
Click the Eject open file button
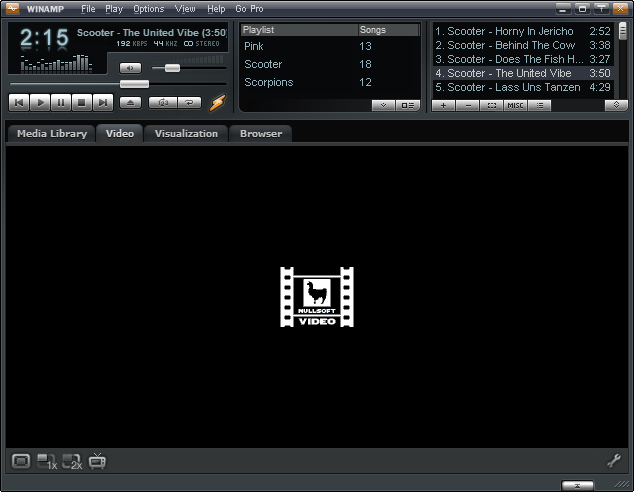[x=130, y=103]
